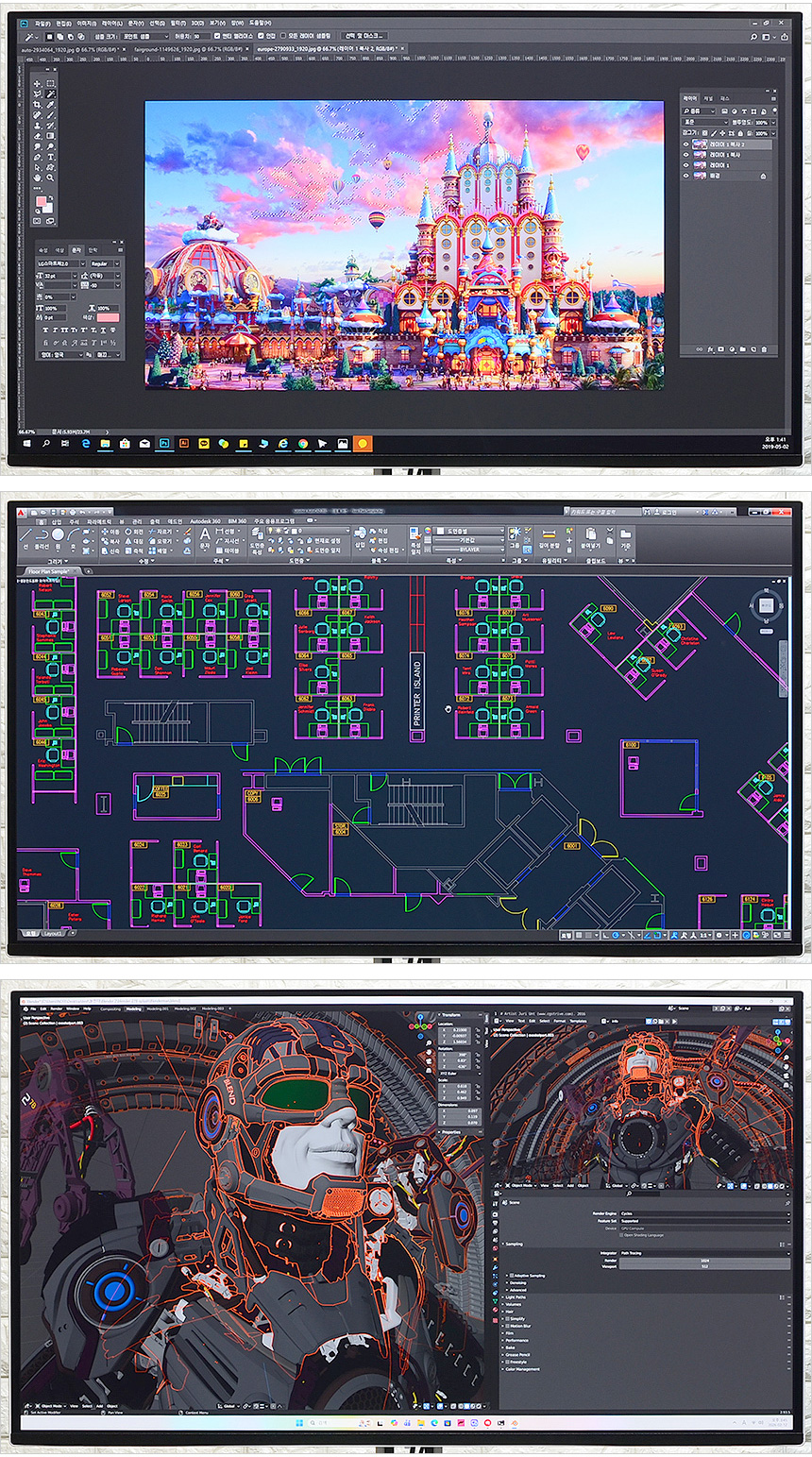Screen dimensions: 812x1457
Task: Enable the Adaptive Sampling checkbox
Action: pos(513,1276)
